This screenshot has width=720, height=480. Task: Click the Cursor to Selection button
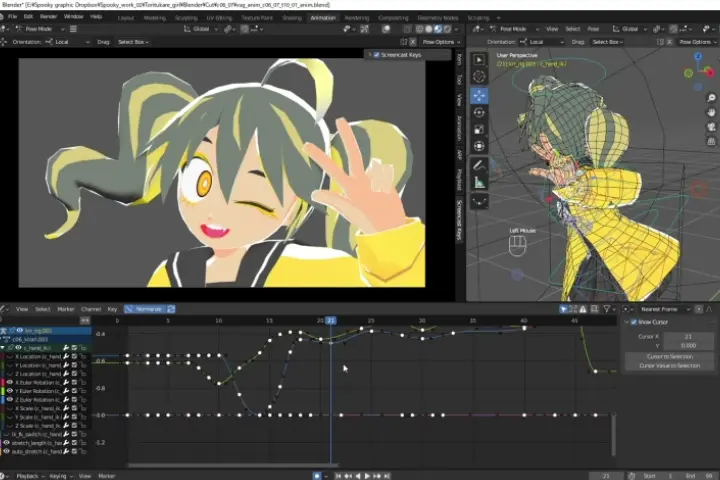tap(669, 356)
